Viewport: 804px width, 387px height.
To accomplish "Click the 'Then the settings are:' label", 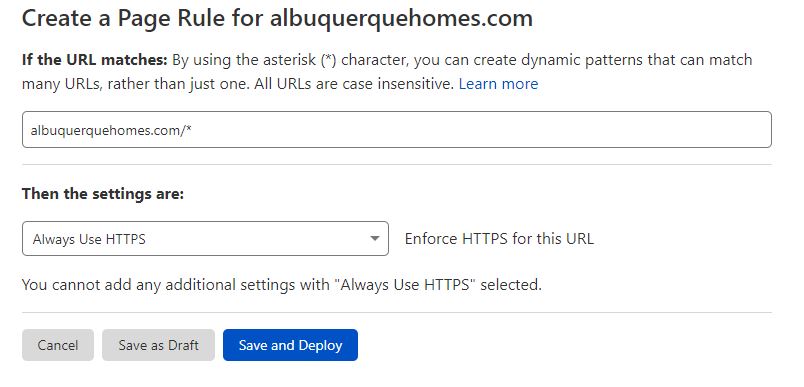I will pyautogui.click(x=103, y=194).
